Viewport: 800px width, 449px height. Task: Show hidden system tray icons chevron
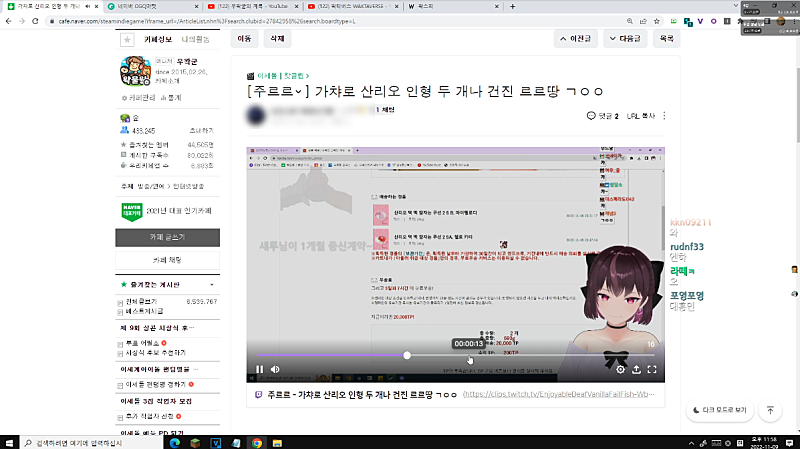coord(691,443)
